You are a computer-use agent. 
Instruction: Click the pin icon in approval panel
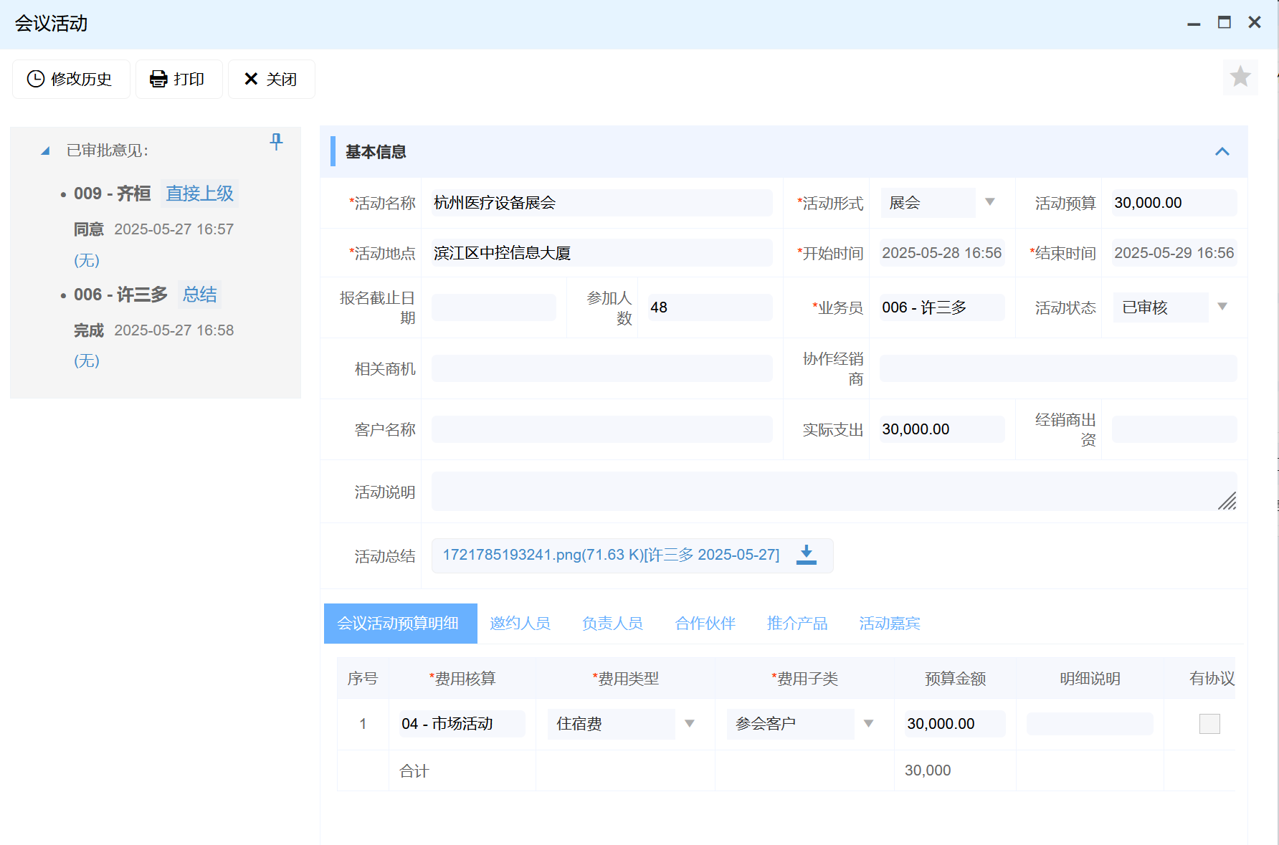coord(276,142)
